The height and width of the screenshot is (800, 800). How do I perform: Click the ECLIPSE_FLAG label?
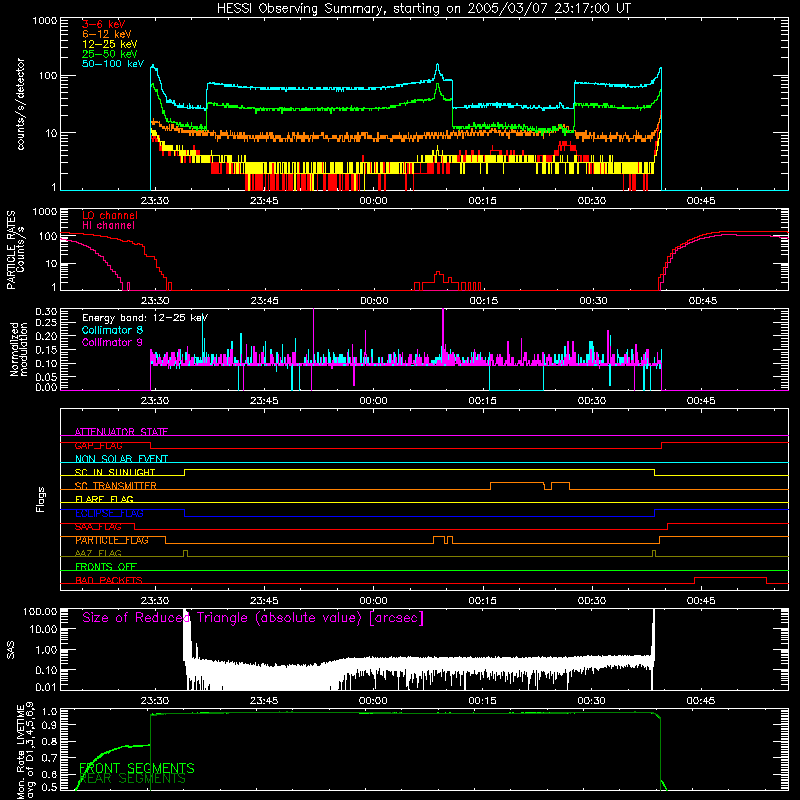(109, 513)
